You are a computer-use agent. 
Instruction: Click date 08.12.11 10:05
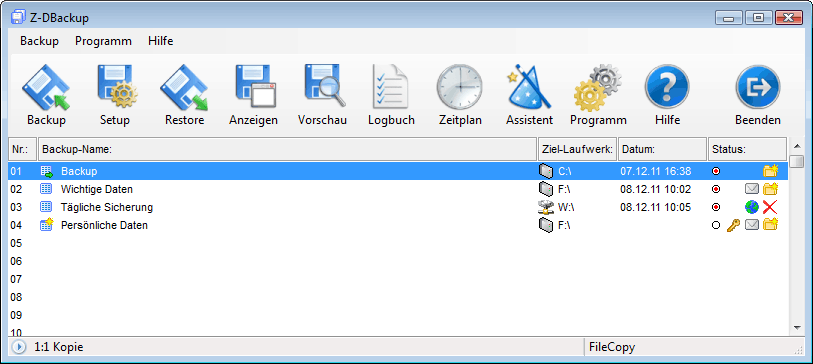[x=655, y=207]
